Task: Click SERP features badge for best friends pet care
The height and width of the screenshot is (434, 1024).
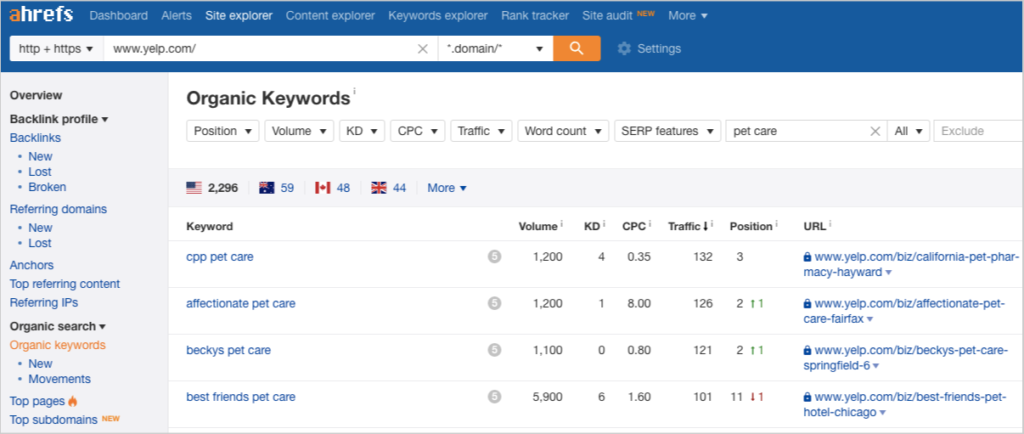Action: [x=494, y=397]
